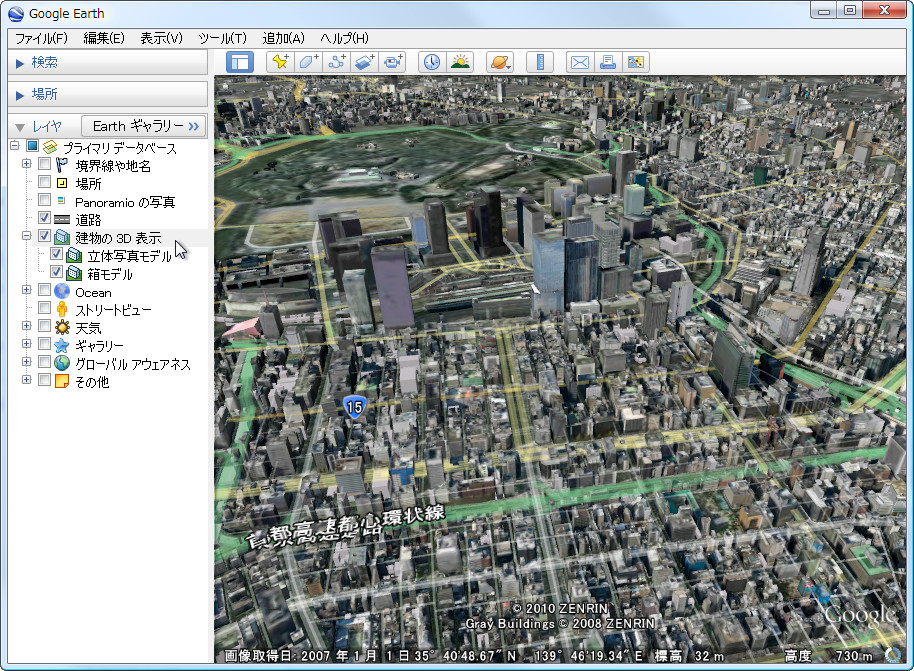
Task: Uncheck the 立体写真モデル layer
Action: tap(57, 254)
